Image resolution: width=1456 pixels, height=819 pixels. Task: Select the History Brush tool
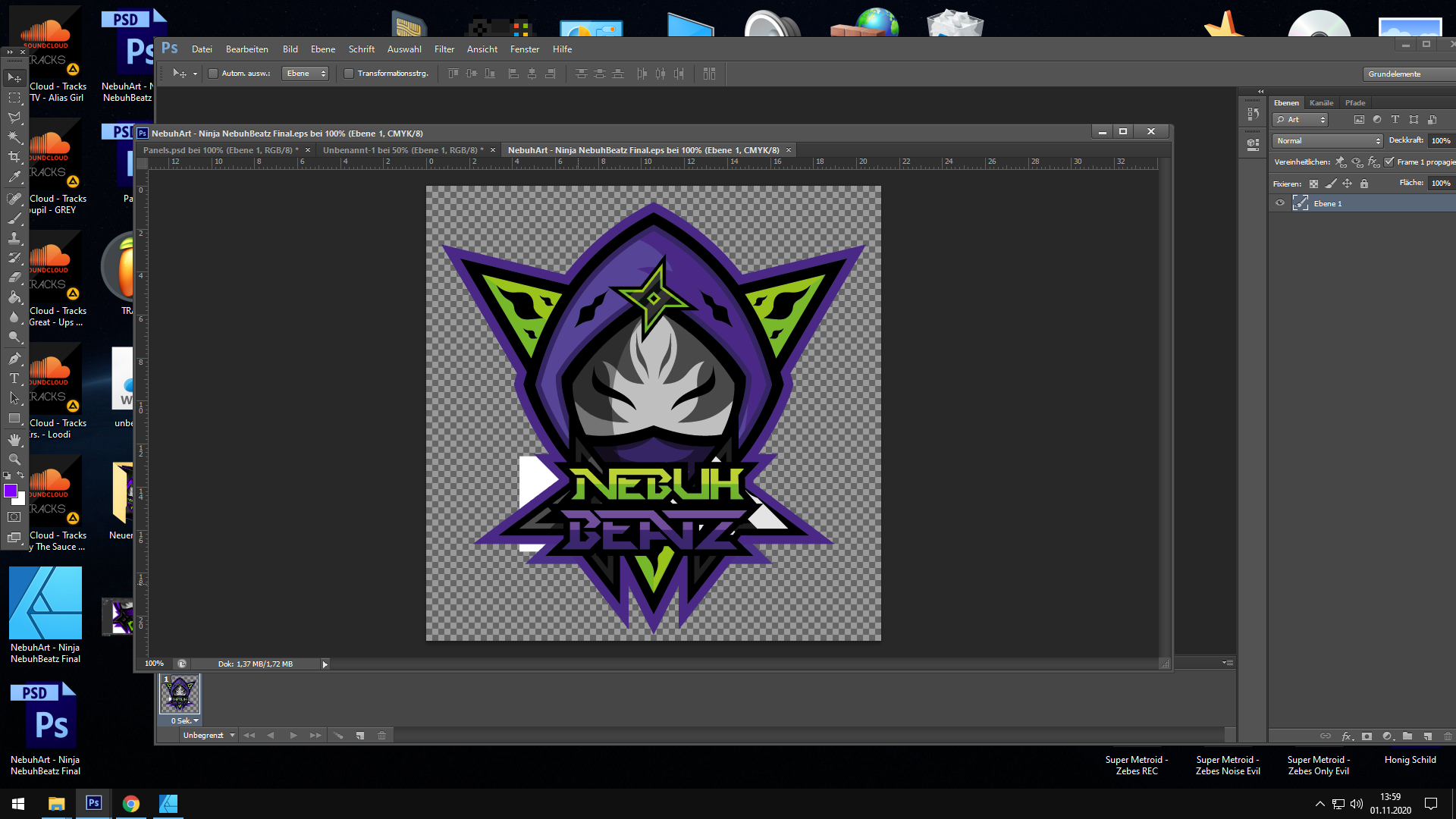pyautogui.click(x=14, y=258)
